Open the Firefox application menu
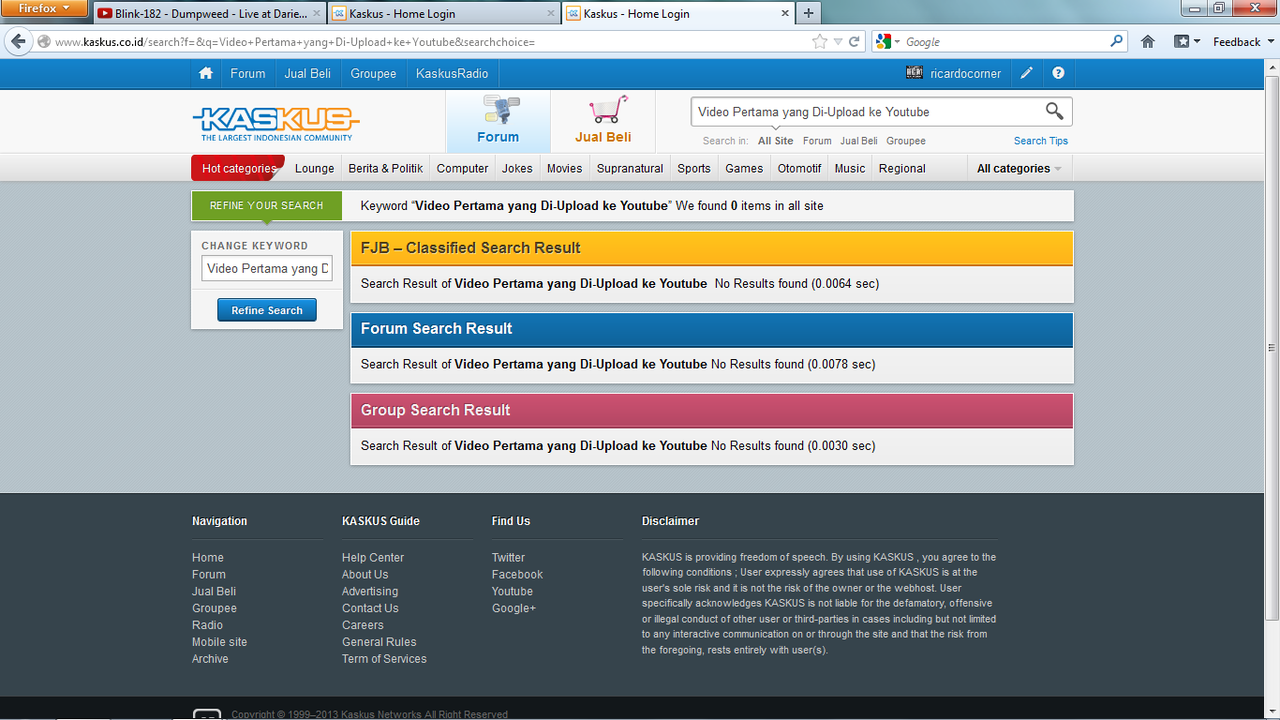1280x720 pixels. coord(45,8)
